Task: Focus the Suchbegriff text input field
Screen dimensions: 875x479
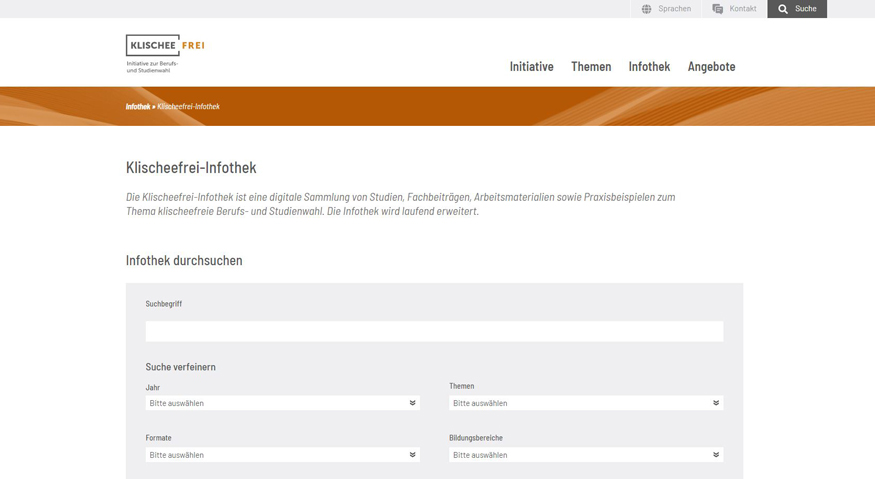Action: coord(434,331)
